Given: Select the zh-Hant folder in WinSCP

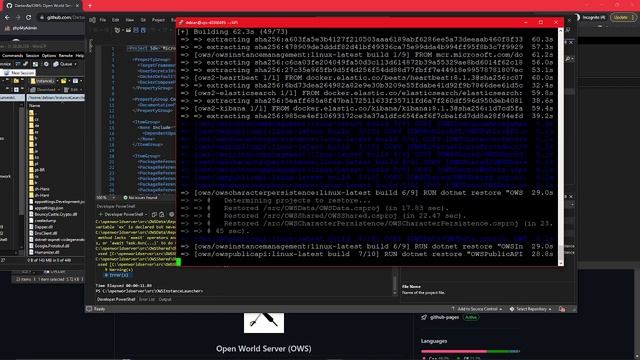Looking at the screenshot, I should click(40, 196).
